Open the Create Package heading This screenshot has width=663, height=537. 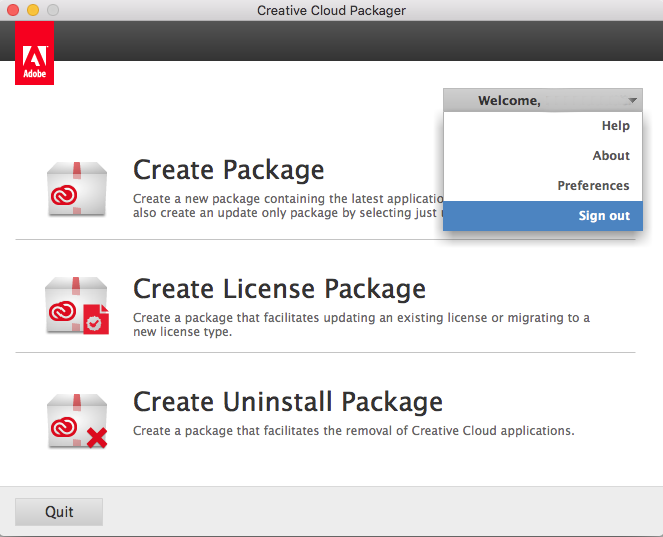(228, 170)
